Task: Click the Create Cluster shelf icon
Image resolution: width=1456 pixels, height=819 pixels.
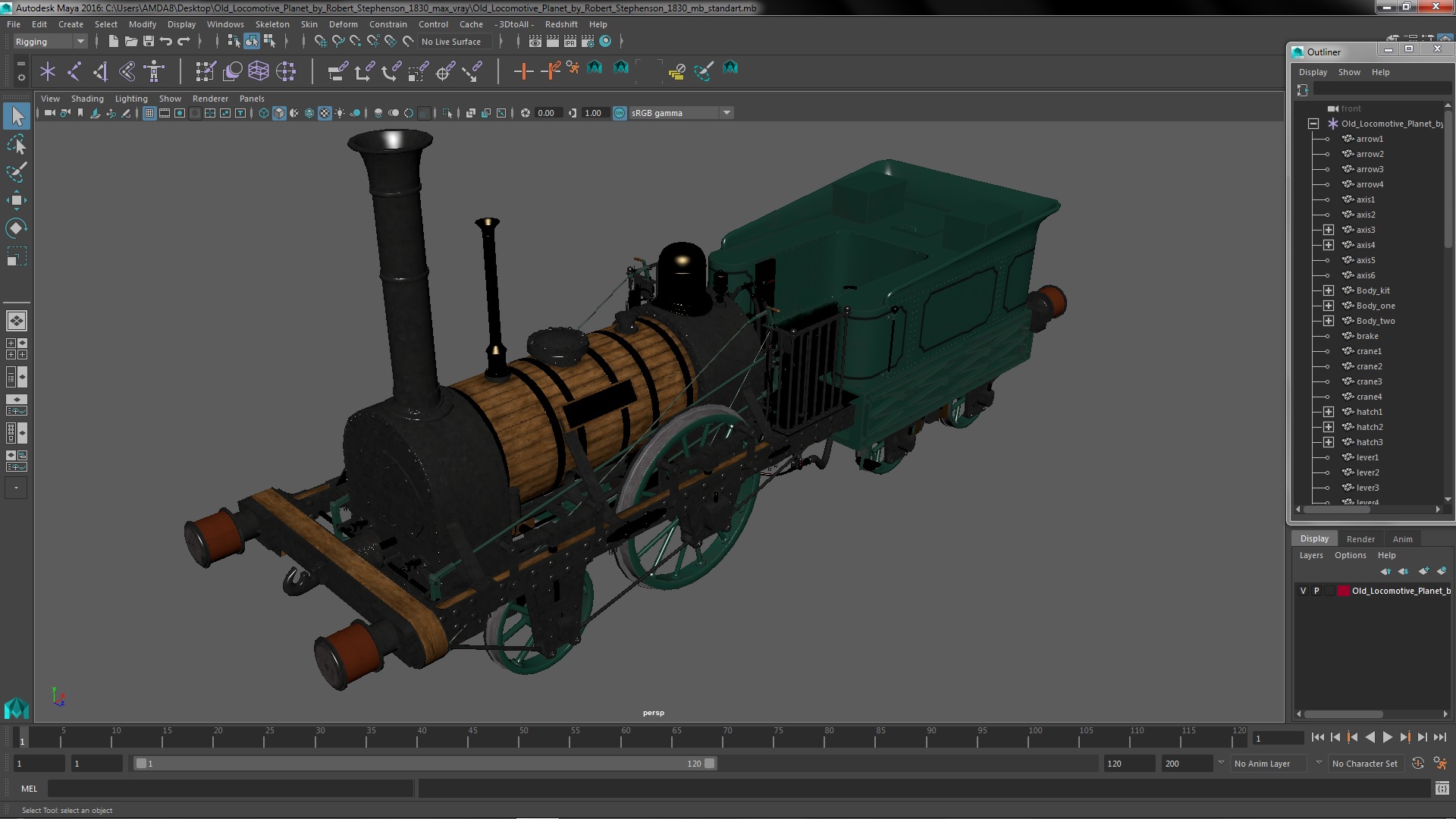Action: tap(286, 71)
